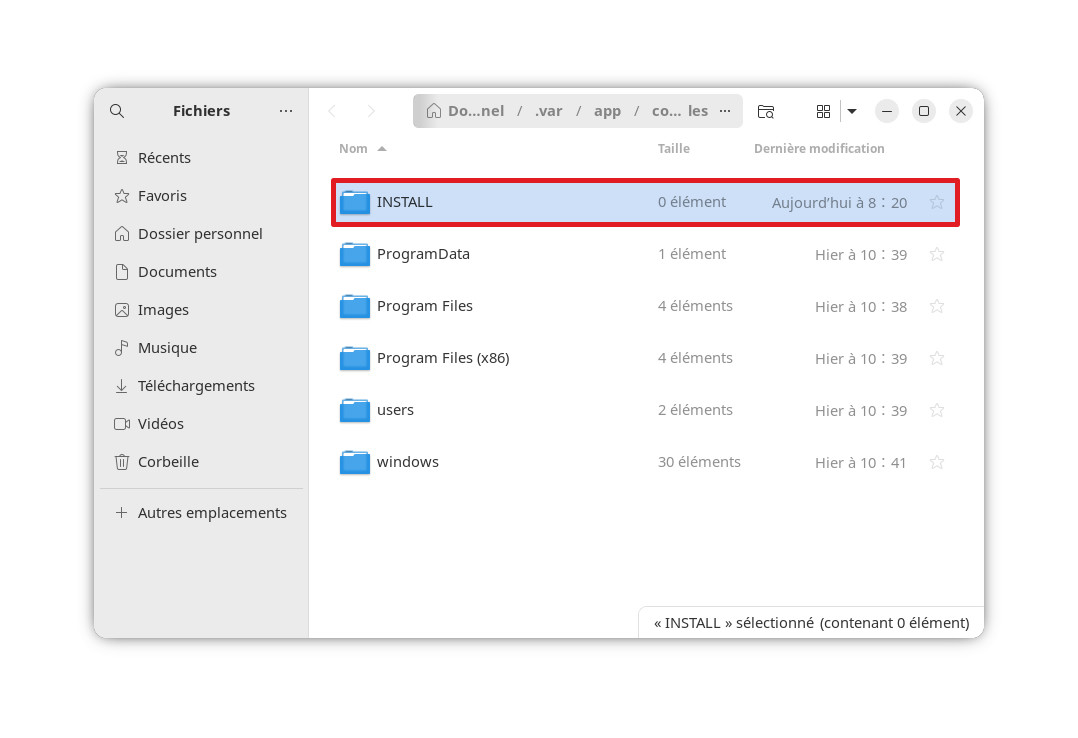
Task: Navigate to the .var path segment
Action: (x=548, y=111)
